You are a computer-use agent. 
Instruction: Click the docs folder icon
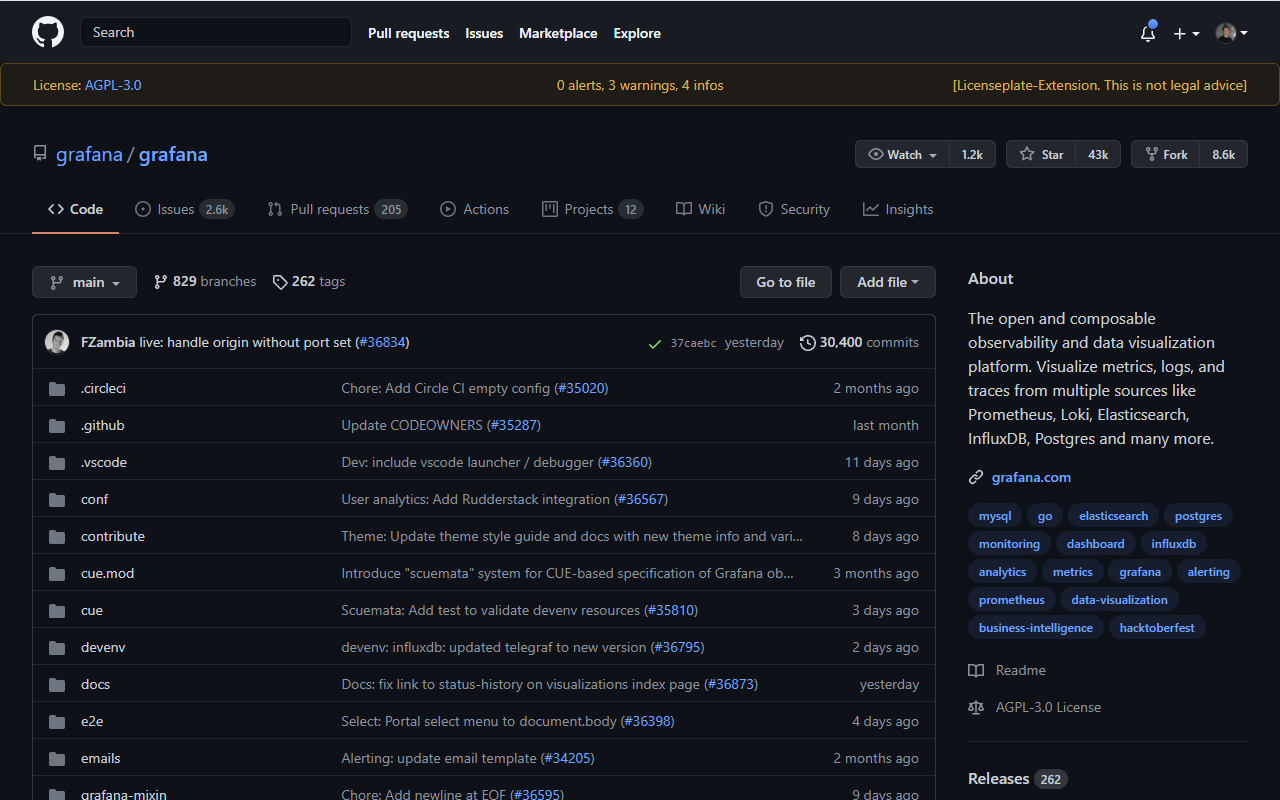[57, 684]
